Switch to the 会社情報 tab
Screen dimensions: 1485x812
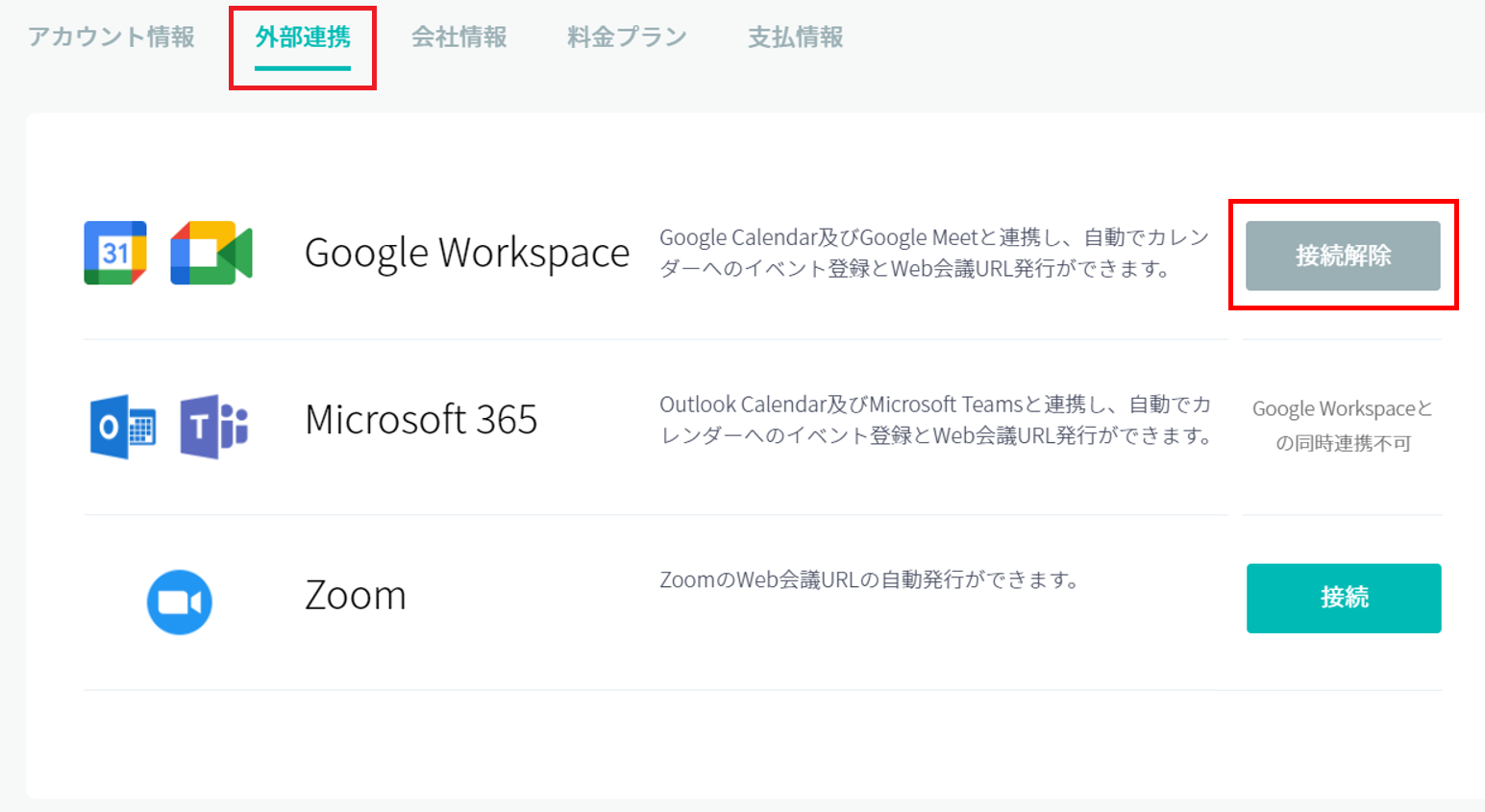coord(459,37)
